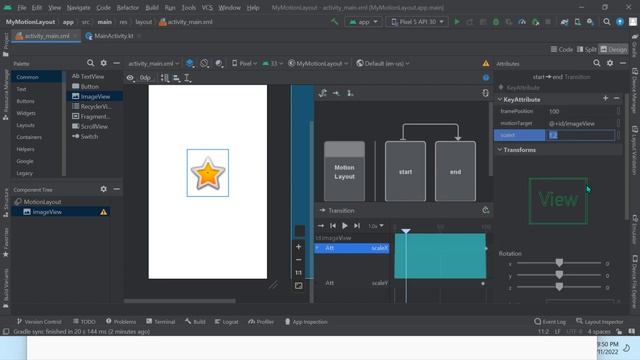
Task: Minimize the Palette panel
Action: coord(117,63)
